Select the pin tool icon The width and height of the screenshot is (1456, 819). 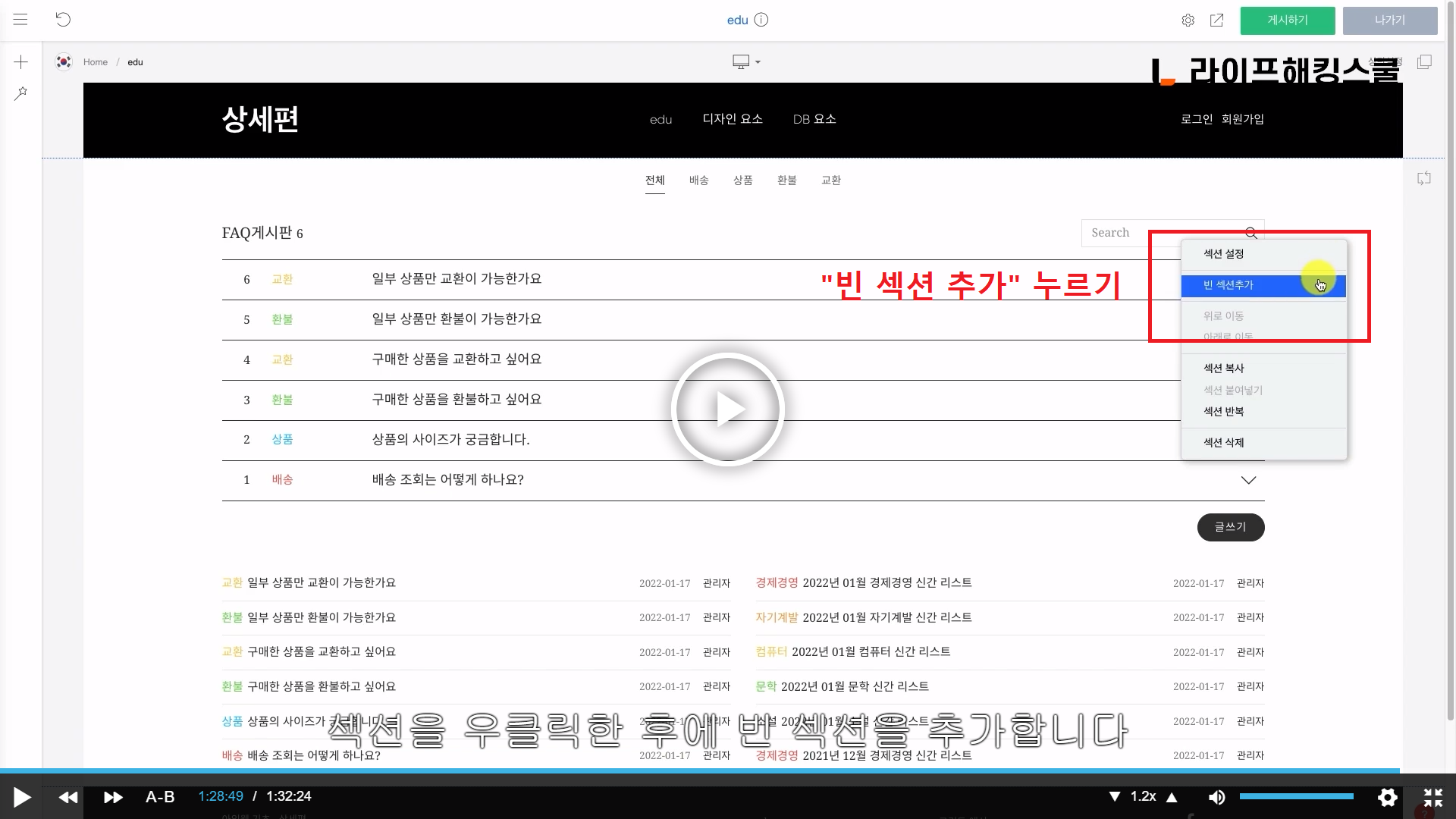[x=21, y=93]
